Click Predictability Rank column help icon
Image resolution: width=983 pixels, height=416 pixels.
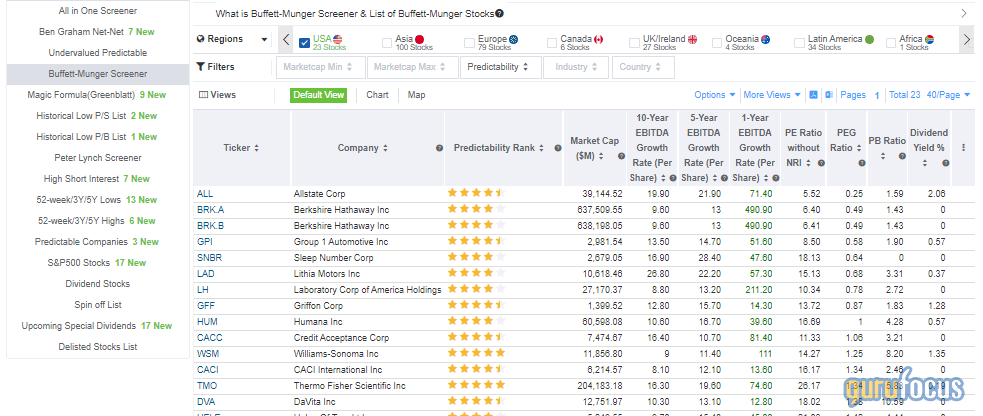tap(557, 148)
